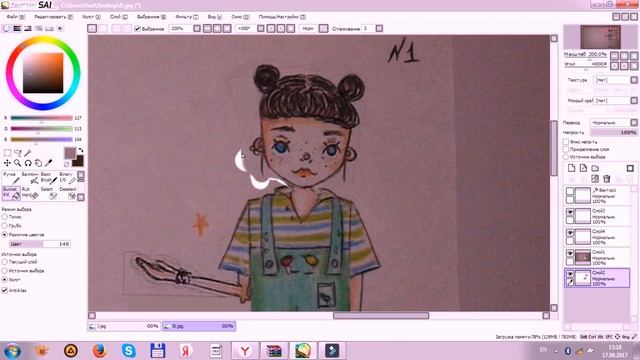Choose the Basic Brush preset
The width and height of the screenshot is (640, 360).
[x=48, y=178]
